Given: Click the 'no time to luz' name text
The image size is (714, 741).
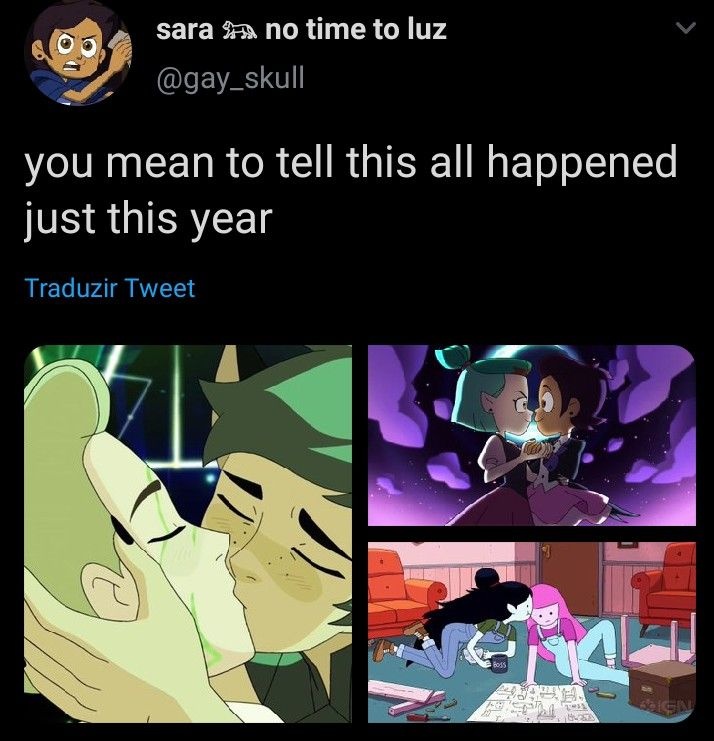Looking at the screenshot, I should (x=356, y=29).
